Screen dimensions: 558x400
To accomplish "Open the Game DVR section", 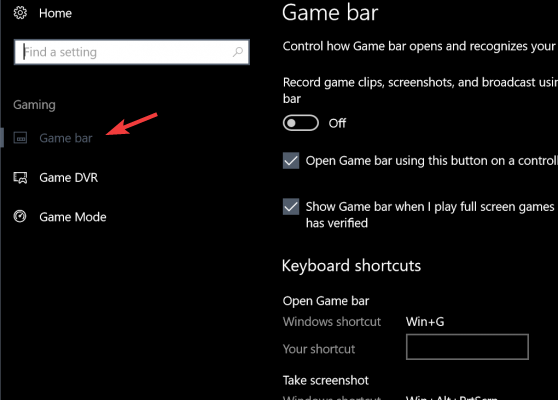I will pos(68,177).
